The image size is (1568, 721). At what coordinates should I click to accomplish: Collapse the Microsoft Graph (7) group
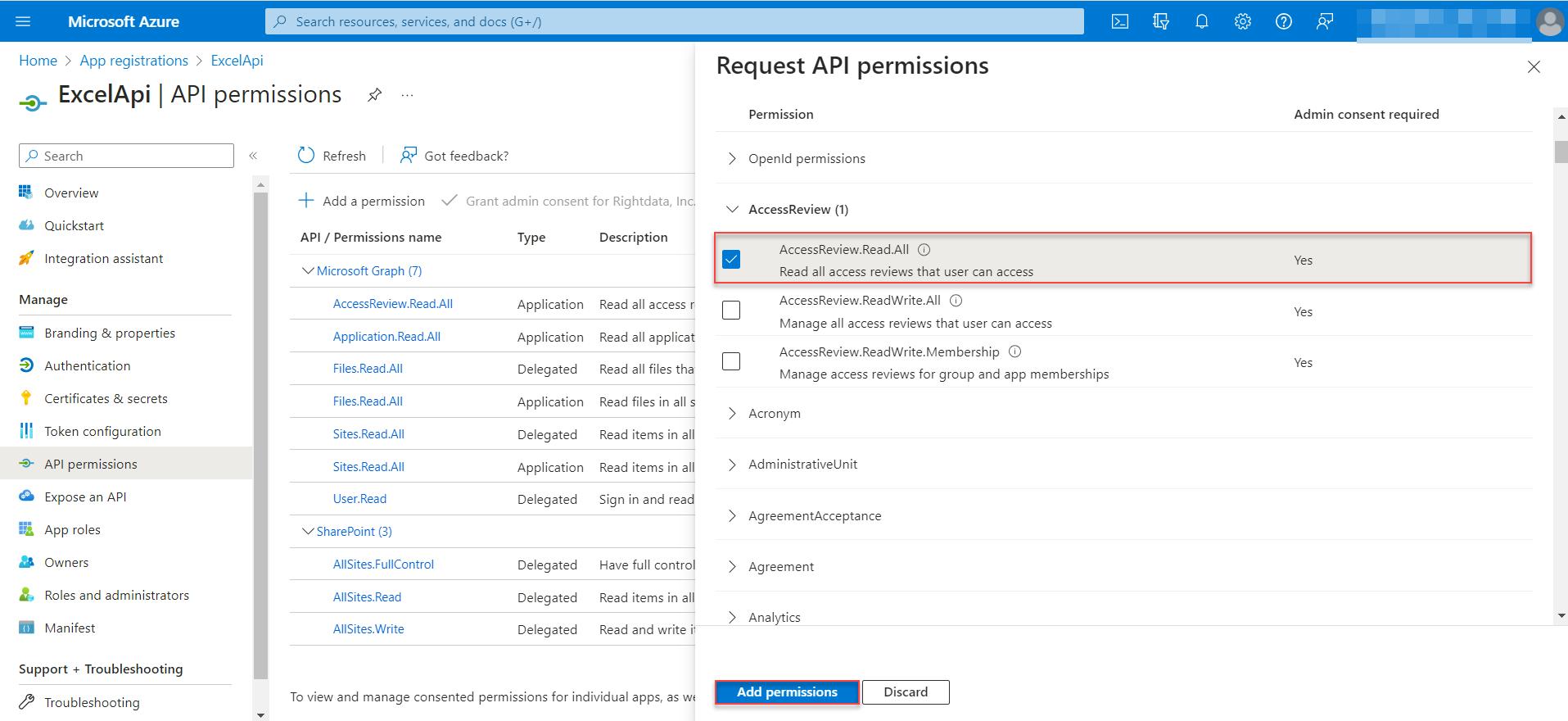(x=308, y=271)
